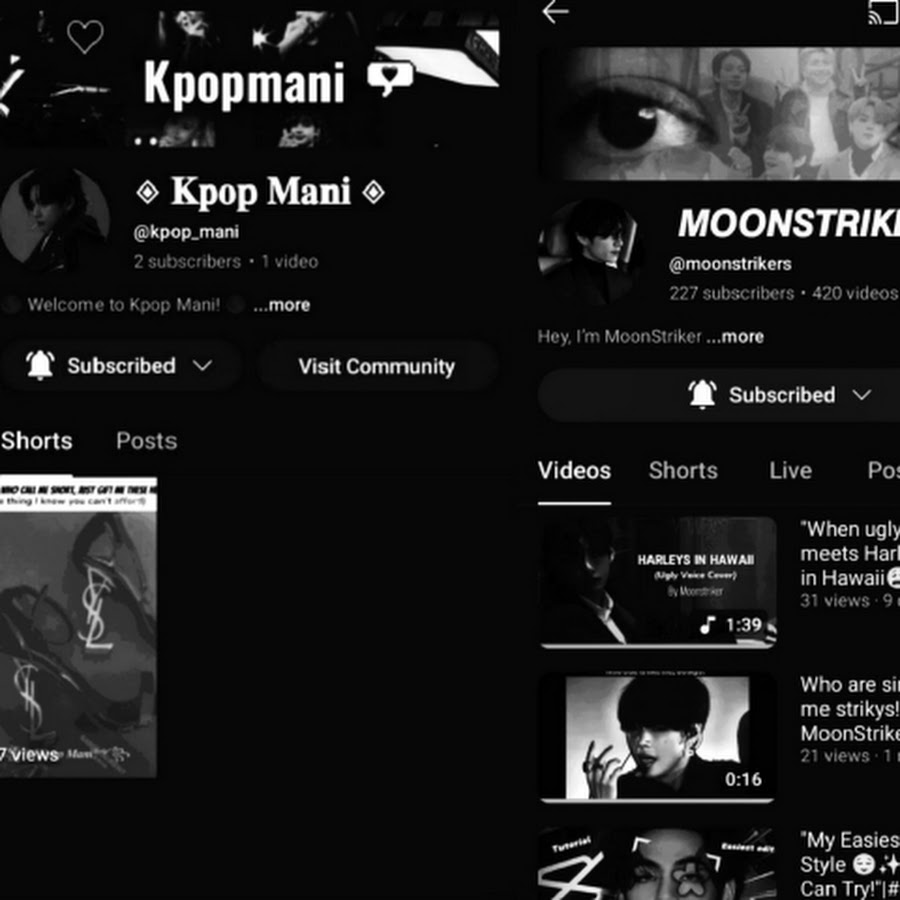The image size is (900, 900).
Task: Tap the back arrow icon
Action: click(x=555, y=12)
